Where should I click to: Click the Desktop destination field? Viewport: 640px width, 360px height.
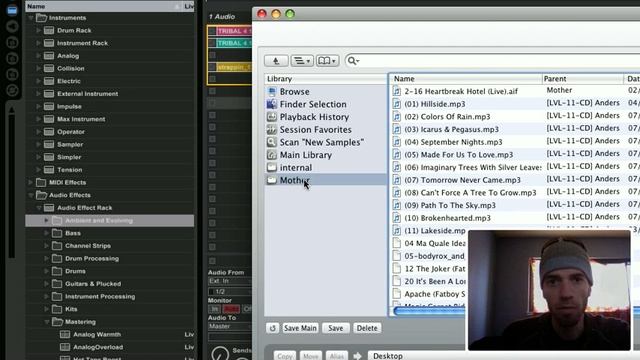[x=416, y=356]
